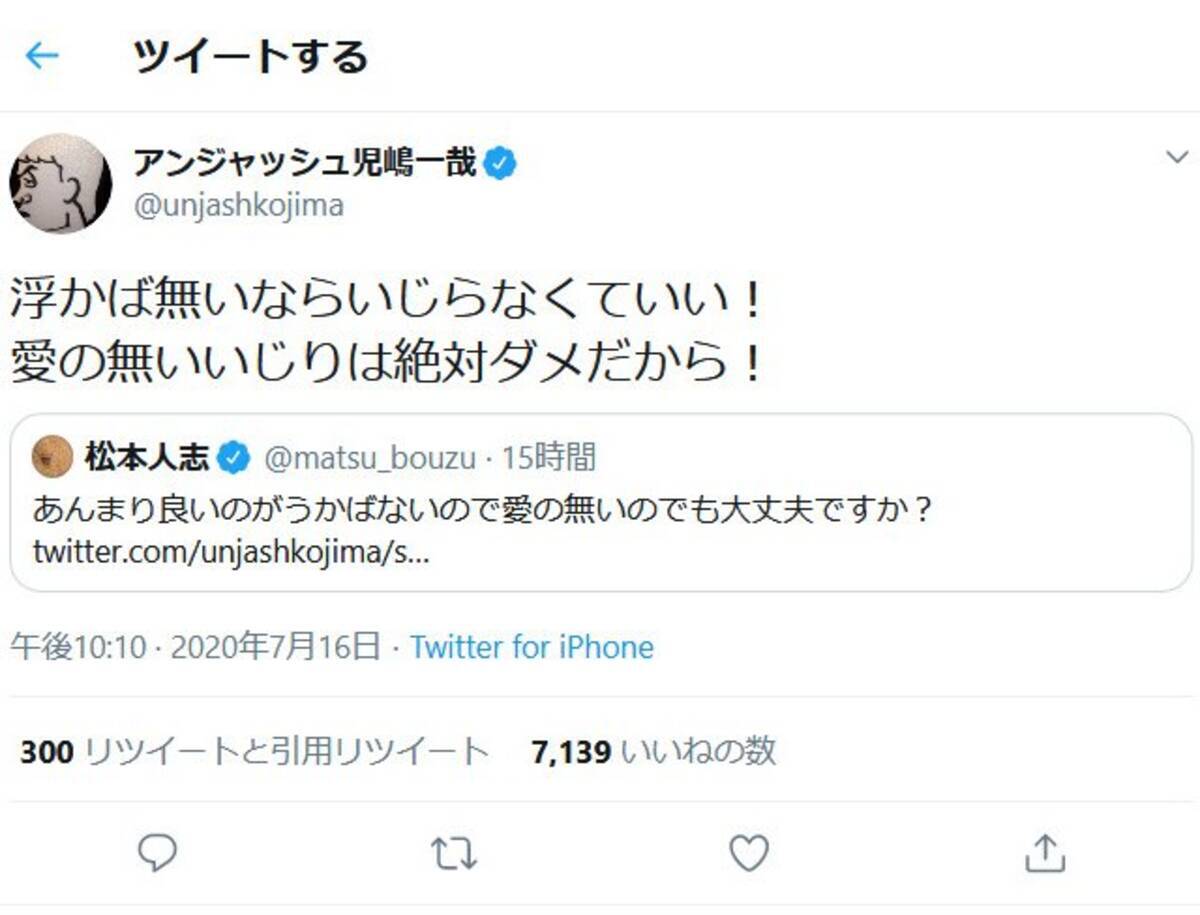Open the tweet options chevron menu
This screenshot has height=915, width=1200.
[1177, 157]
